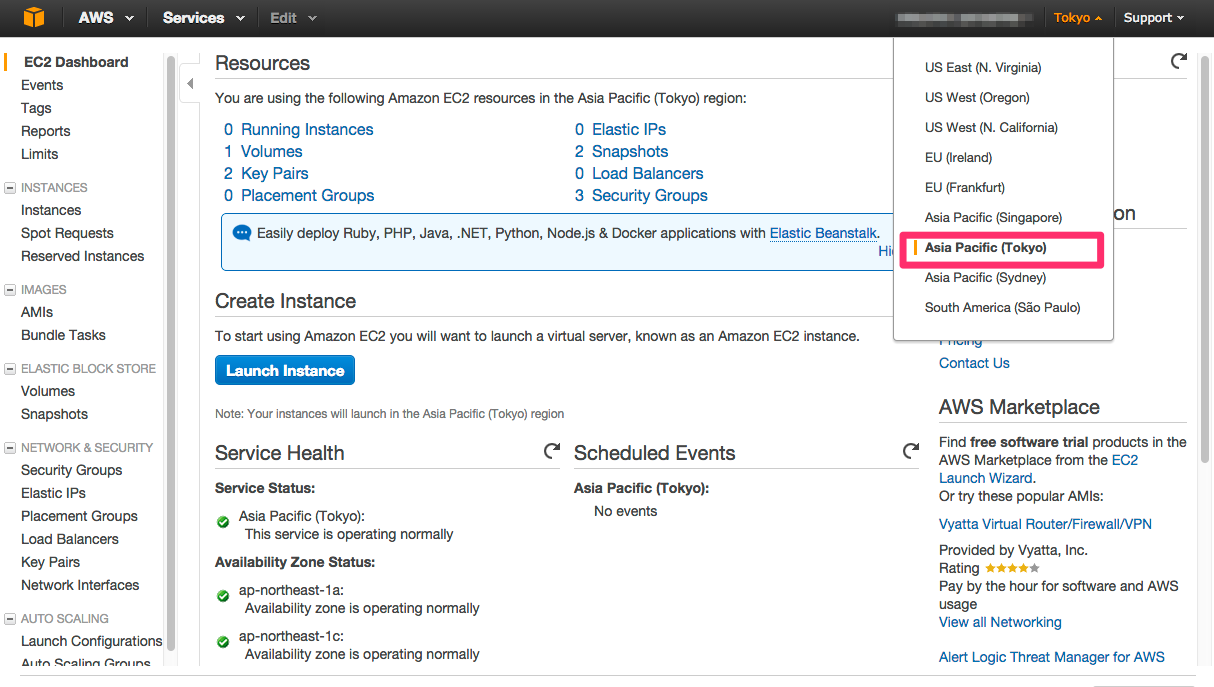Open Spot Requests in the sidebar

(67, 233)
